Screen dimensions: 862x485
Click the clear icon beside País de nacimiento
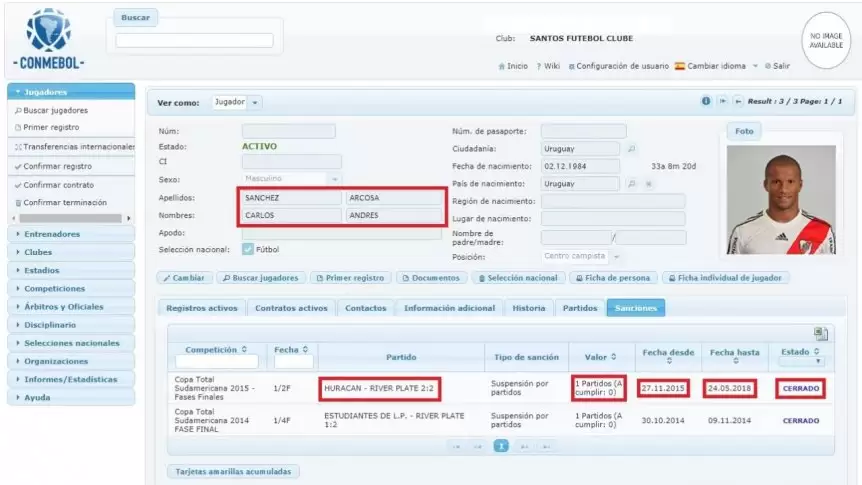pos(648,184)
